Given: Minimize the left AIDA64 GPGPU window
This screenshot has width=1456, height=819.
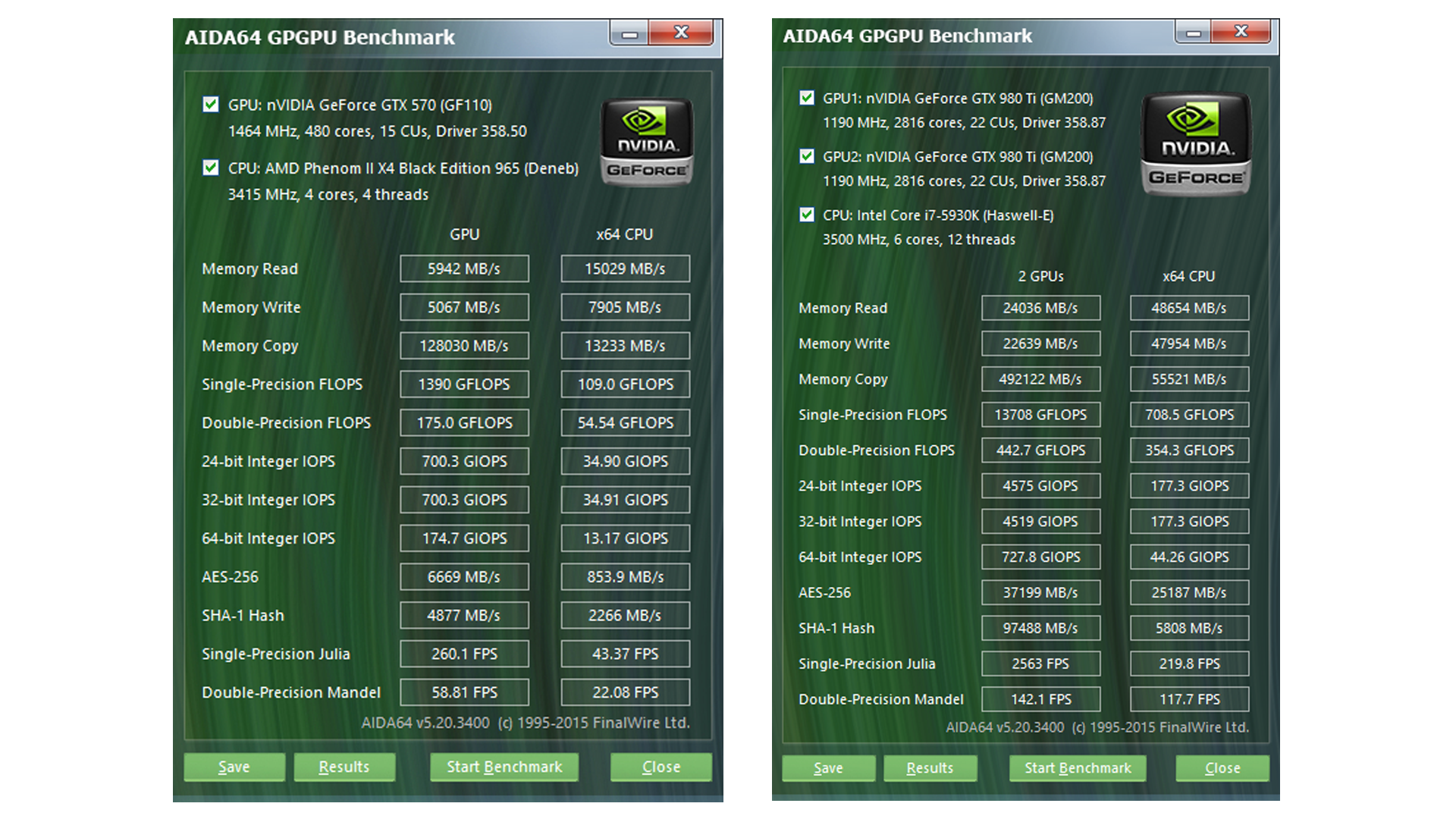Looking at the screenshot, I should pyautogui.click(x=629, y=33).
